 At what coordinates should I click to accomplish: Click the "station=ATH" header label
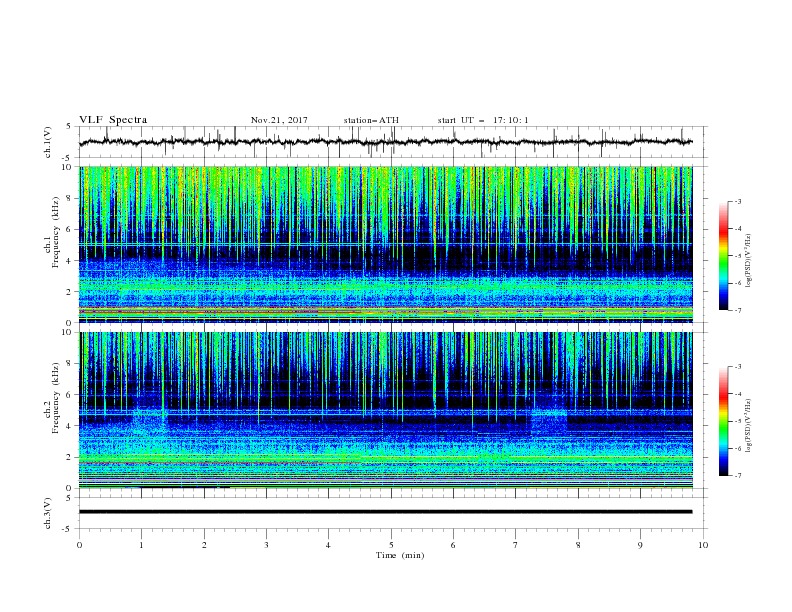(371, 120)
